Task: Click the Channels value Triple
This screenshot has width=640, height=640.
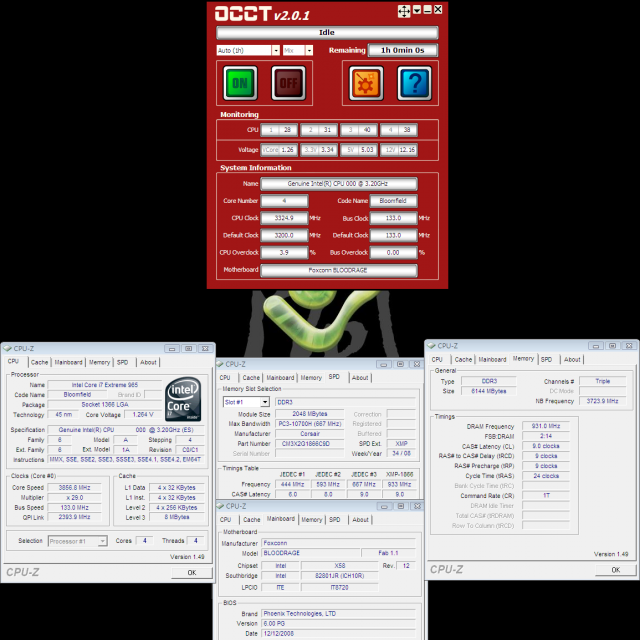Action: [x=602, y=381]
